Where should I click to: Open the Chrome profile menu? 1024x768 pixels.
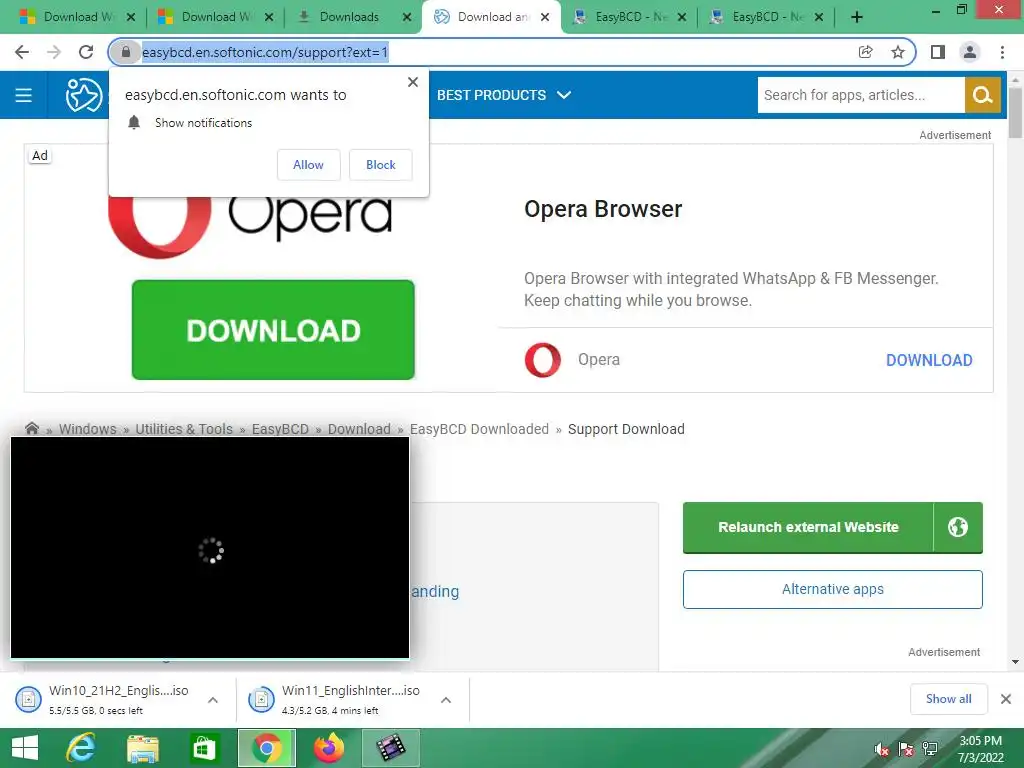970,52
